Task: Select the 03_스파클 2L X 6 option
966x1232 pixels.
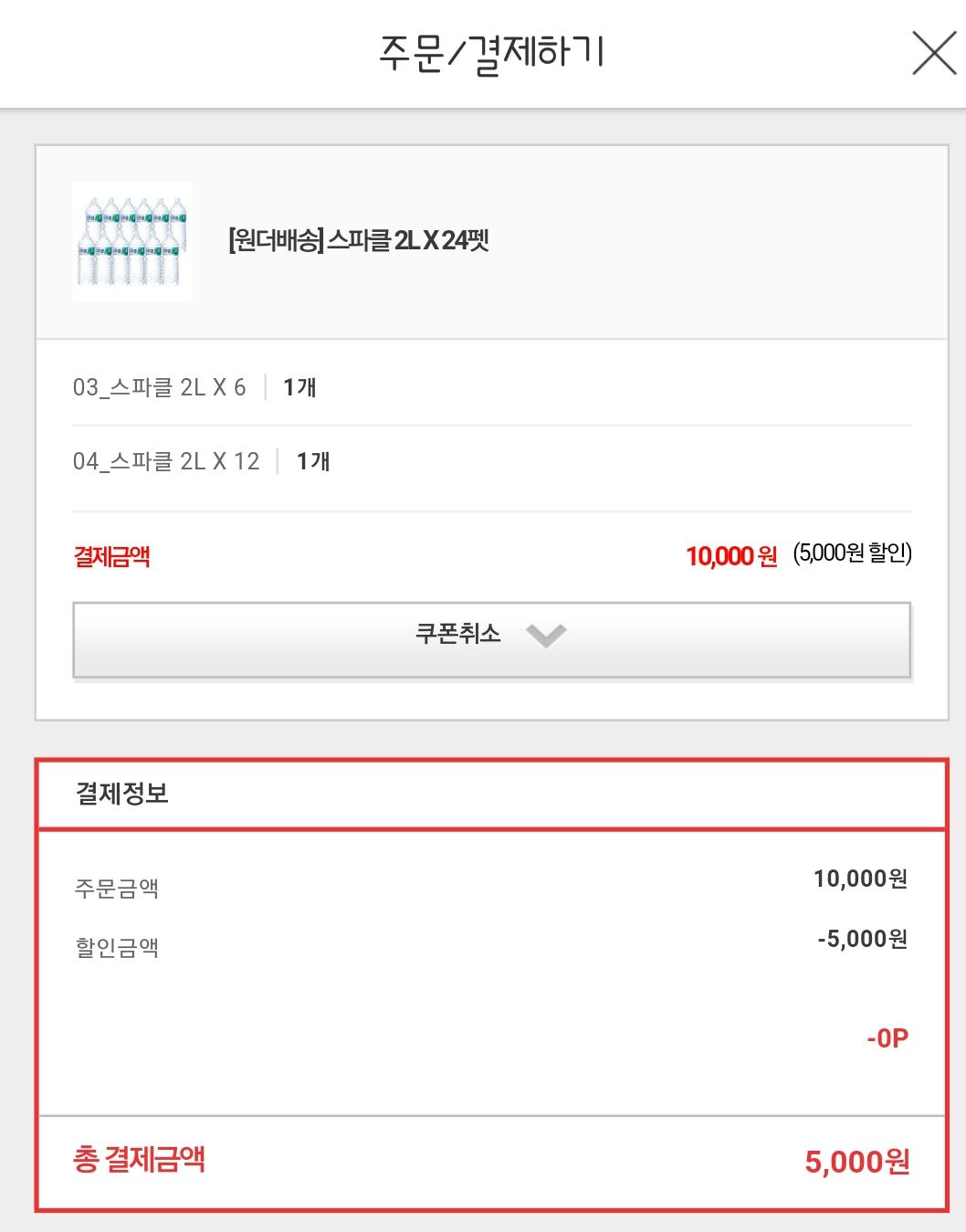Action: [x=160, y=387]
